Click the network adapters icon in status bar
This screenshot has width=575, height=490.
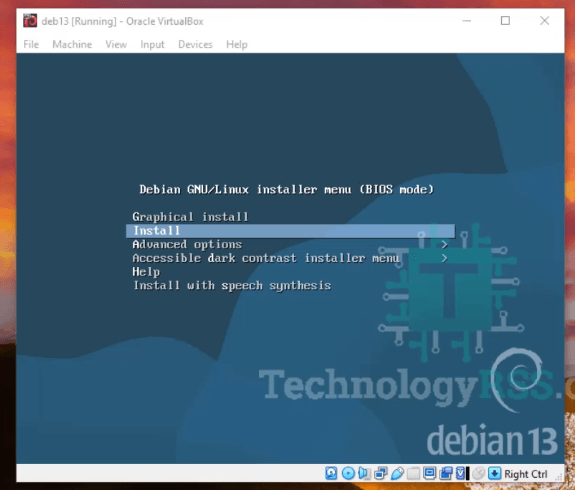381,473
